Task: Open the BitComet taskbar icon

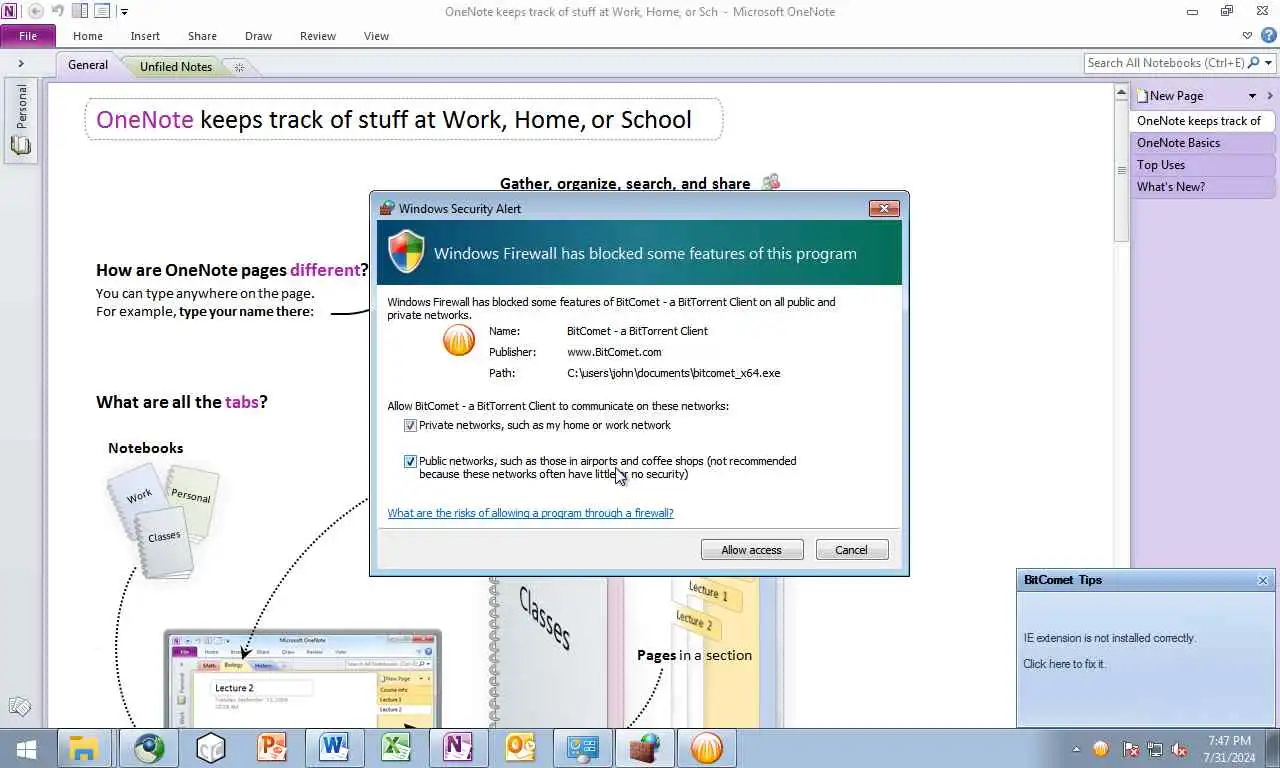Action: point(706,748)
